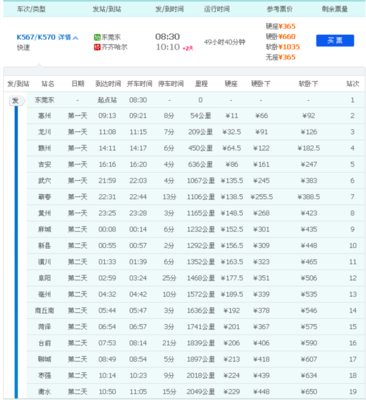The width and height of the screenshot is (366, 400).
Task: Click the 1468公里 distance cell
Action: point(201,278)
